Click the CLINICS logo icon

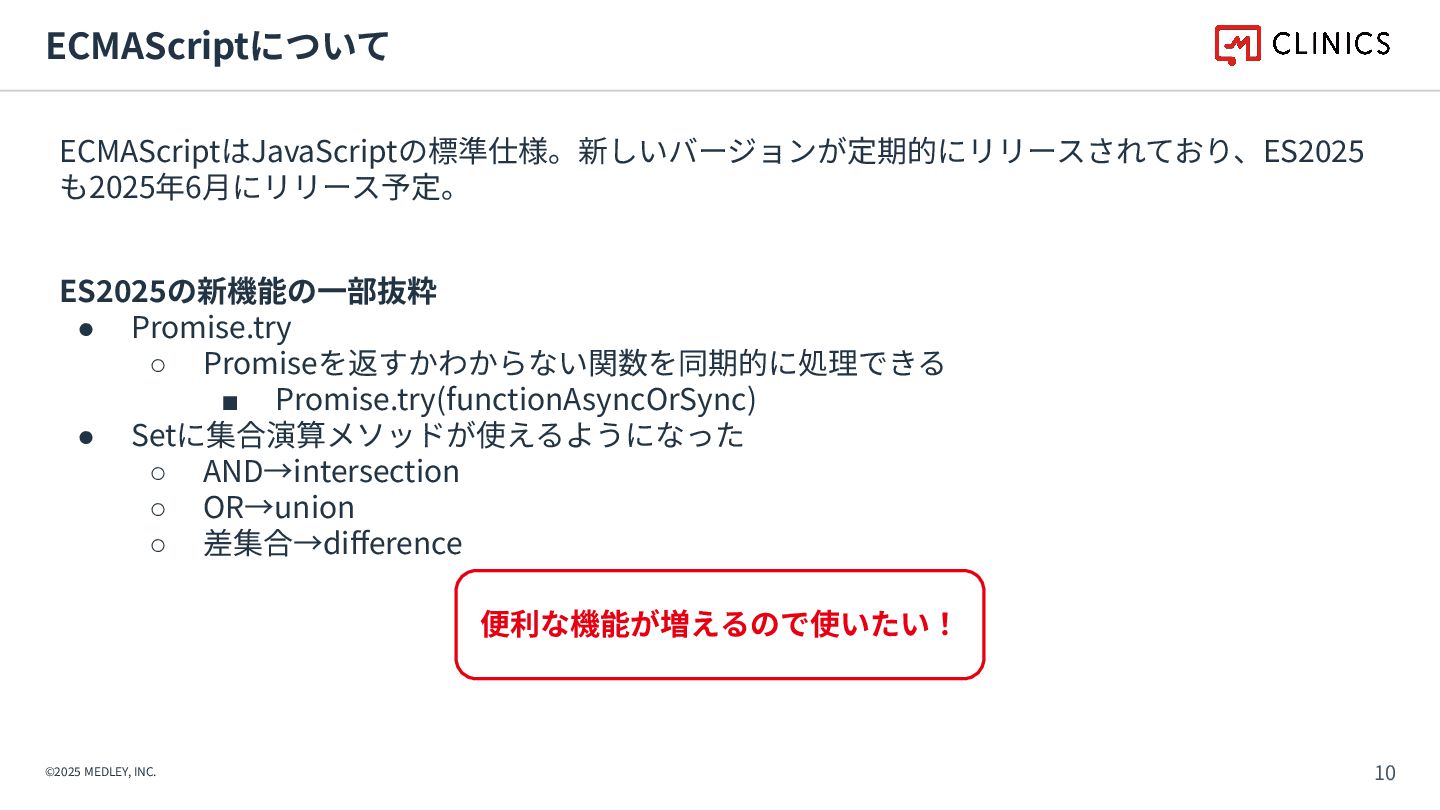(1238, 44)
